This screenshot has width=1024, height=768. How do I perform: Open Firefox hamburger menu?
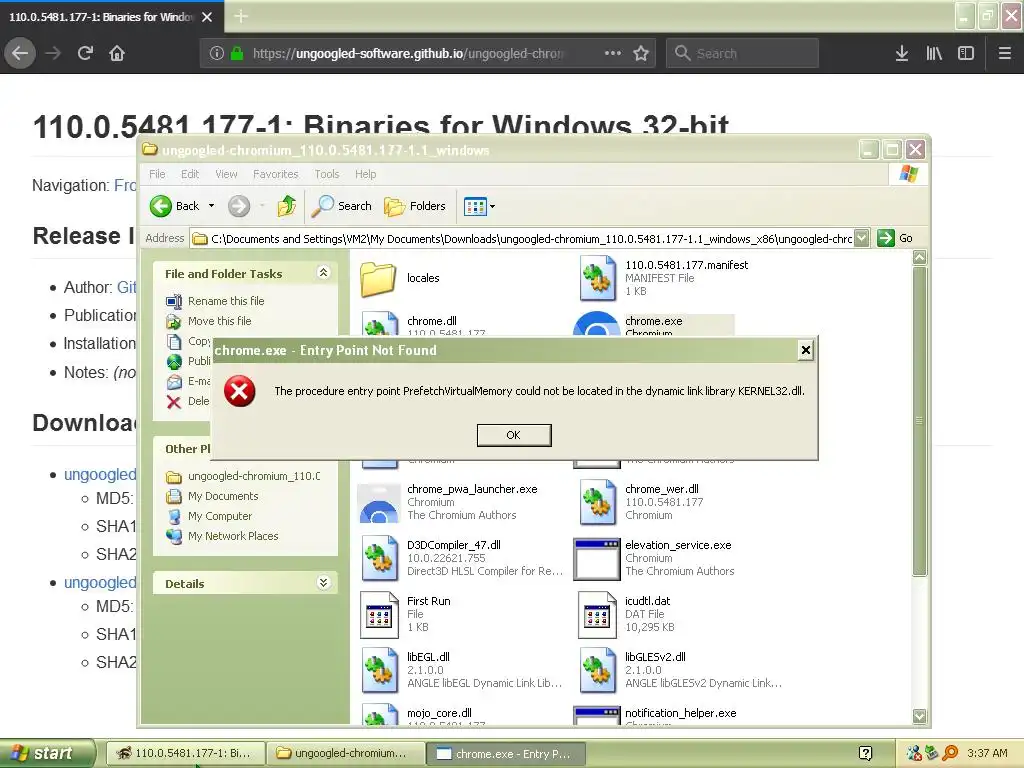pos(1005,53)
